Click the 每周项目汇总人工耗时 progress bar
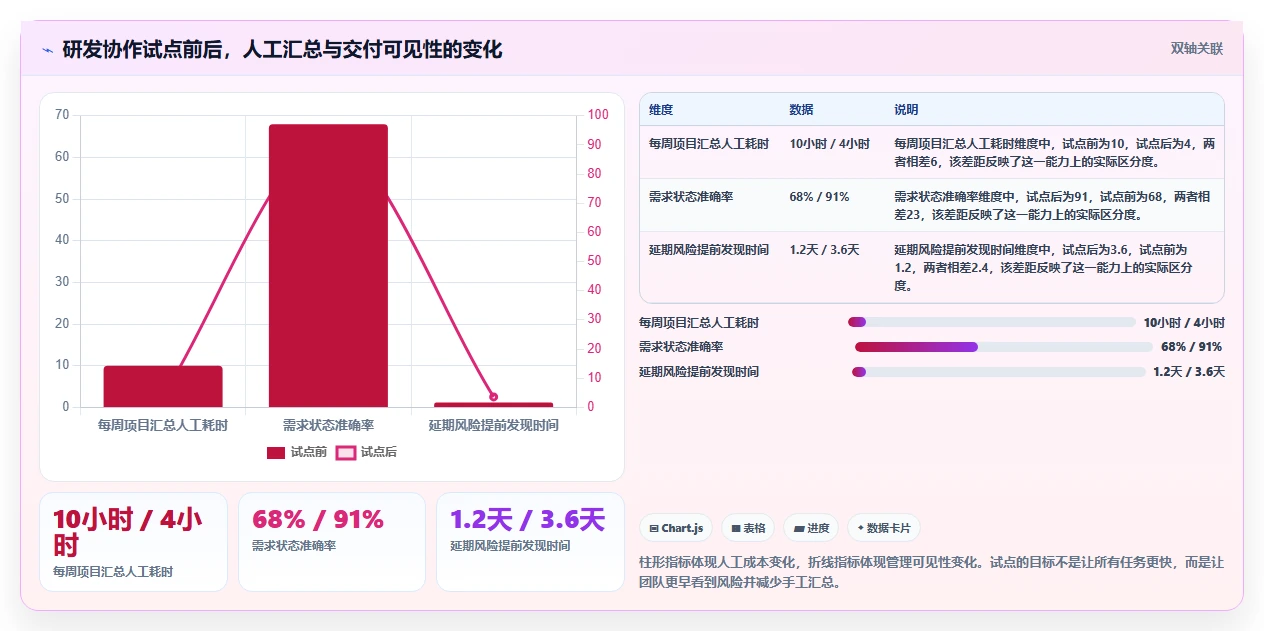 (x=991, y=322)
